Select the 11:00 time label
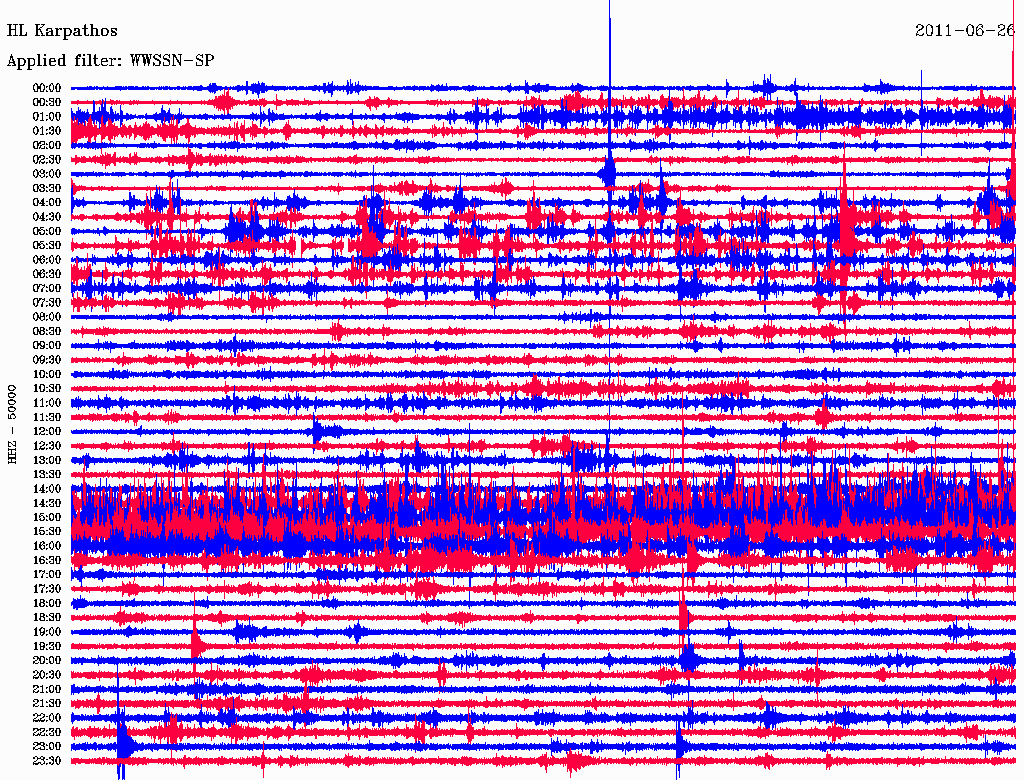This screenshot has width=1024, height=780. 47,403
